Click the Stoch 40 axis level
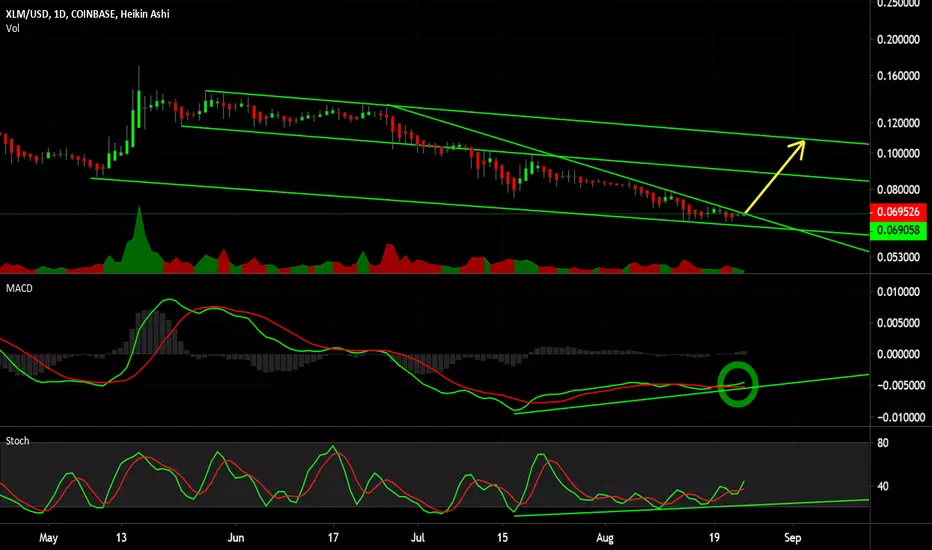Screen dimensions: 932x550 [x=883, y=486]
